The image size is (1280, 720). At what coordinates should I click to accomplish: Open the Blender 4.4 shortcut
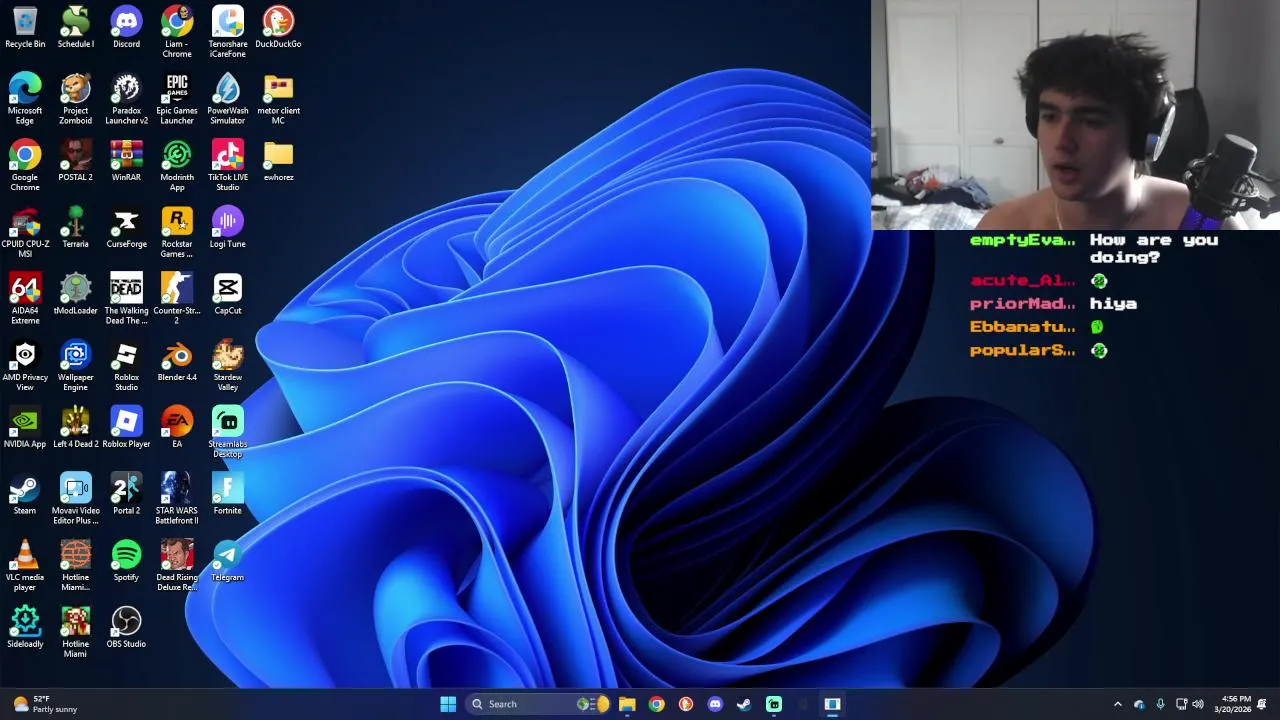[x=177, y=361]
